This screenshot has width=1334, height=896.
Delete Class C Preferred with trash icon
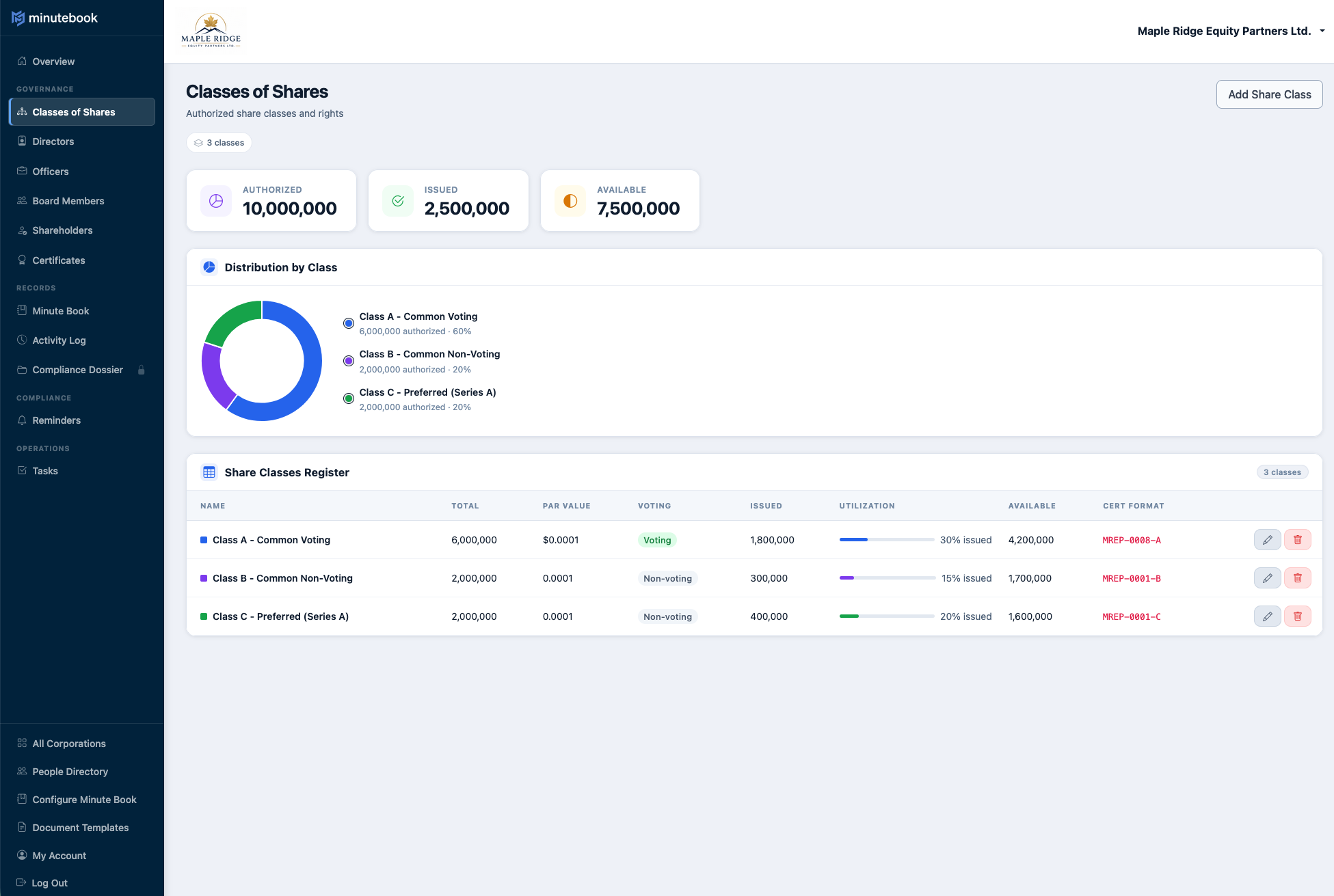pos(1297,616)
